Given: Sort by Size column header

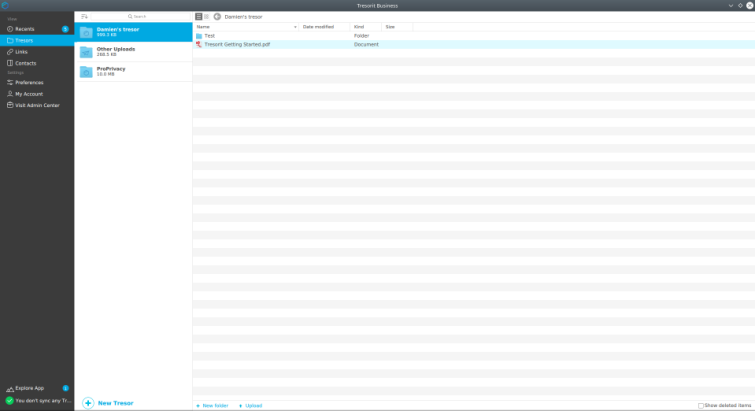Looking at the screenshot, I should click(397, 27).
